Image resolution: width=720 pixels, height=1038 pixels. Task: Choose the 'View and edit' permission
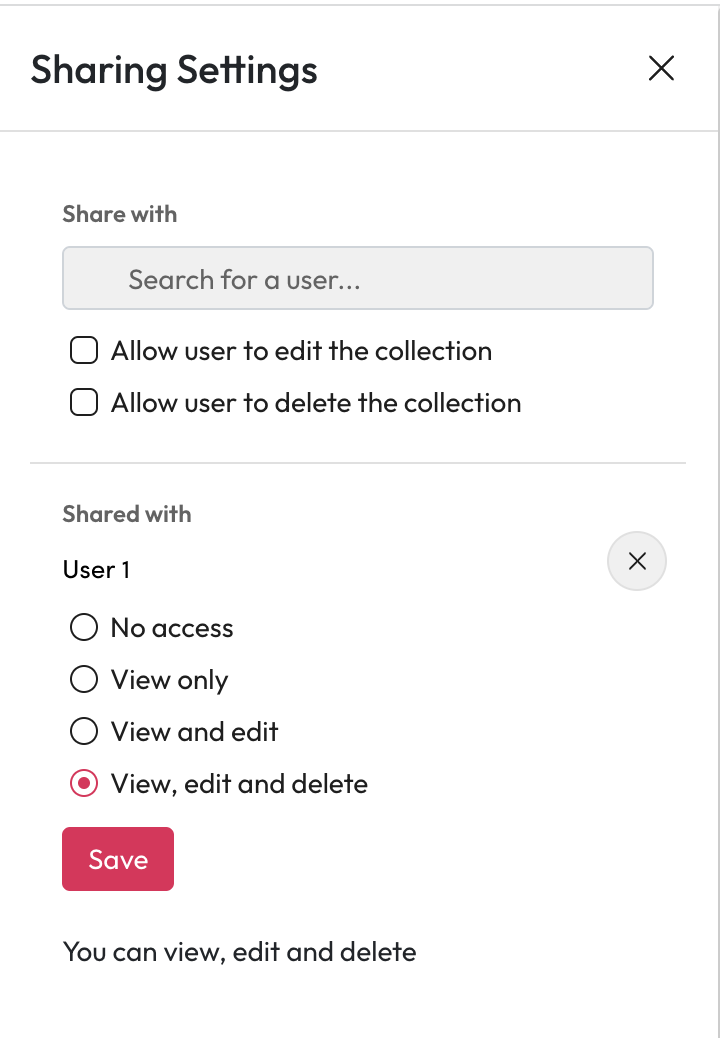84,732
